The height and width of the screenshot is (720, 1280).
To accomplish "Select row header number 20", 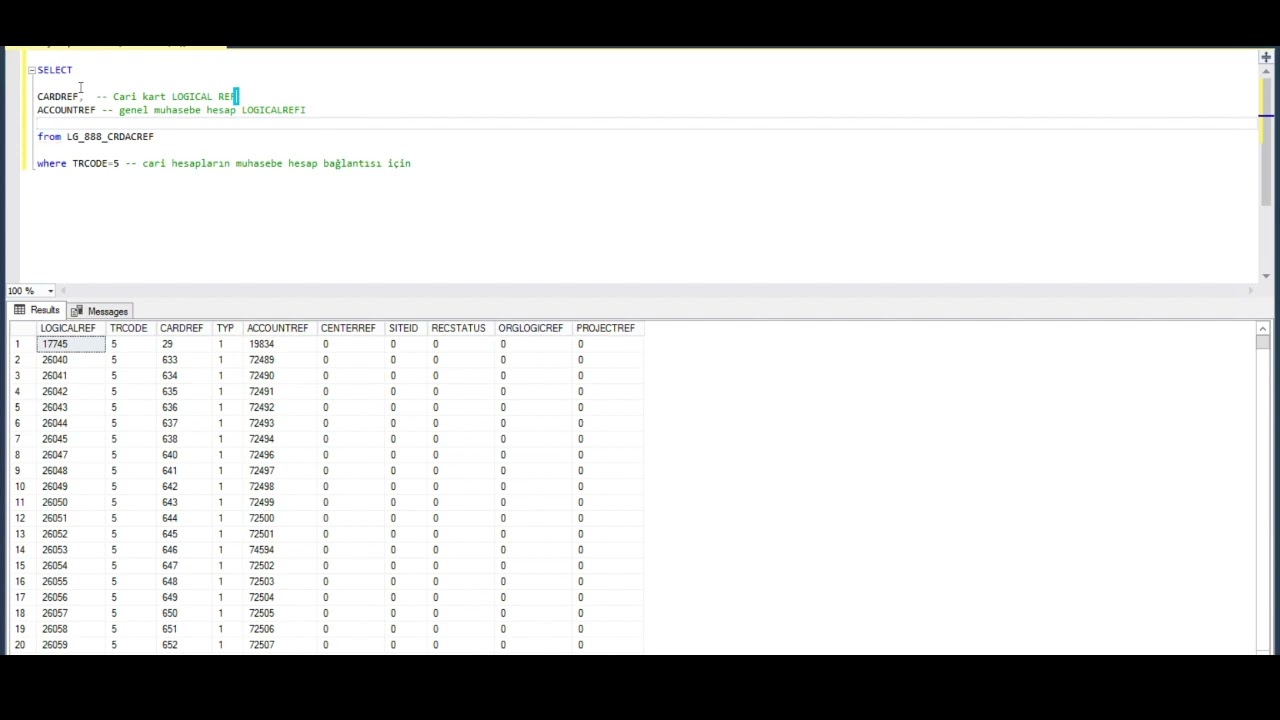I will pos(20,645).
